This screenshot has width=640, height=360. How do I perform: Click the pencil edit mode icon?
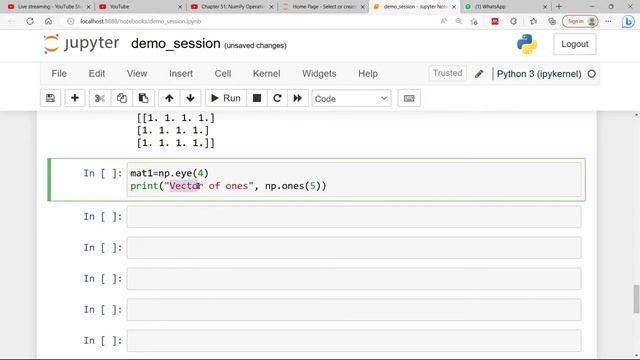[x=479, y=74]
